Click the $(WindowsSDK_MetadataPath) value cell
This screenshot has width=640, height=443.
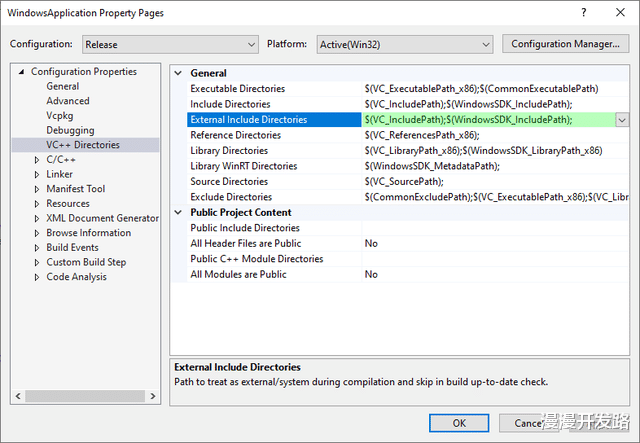pyautogui.click(x=495, y=166)
